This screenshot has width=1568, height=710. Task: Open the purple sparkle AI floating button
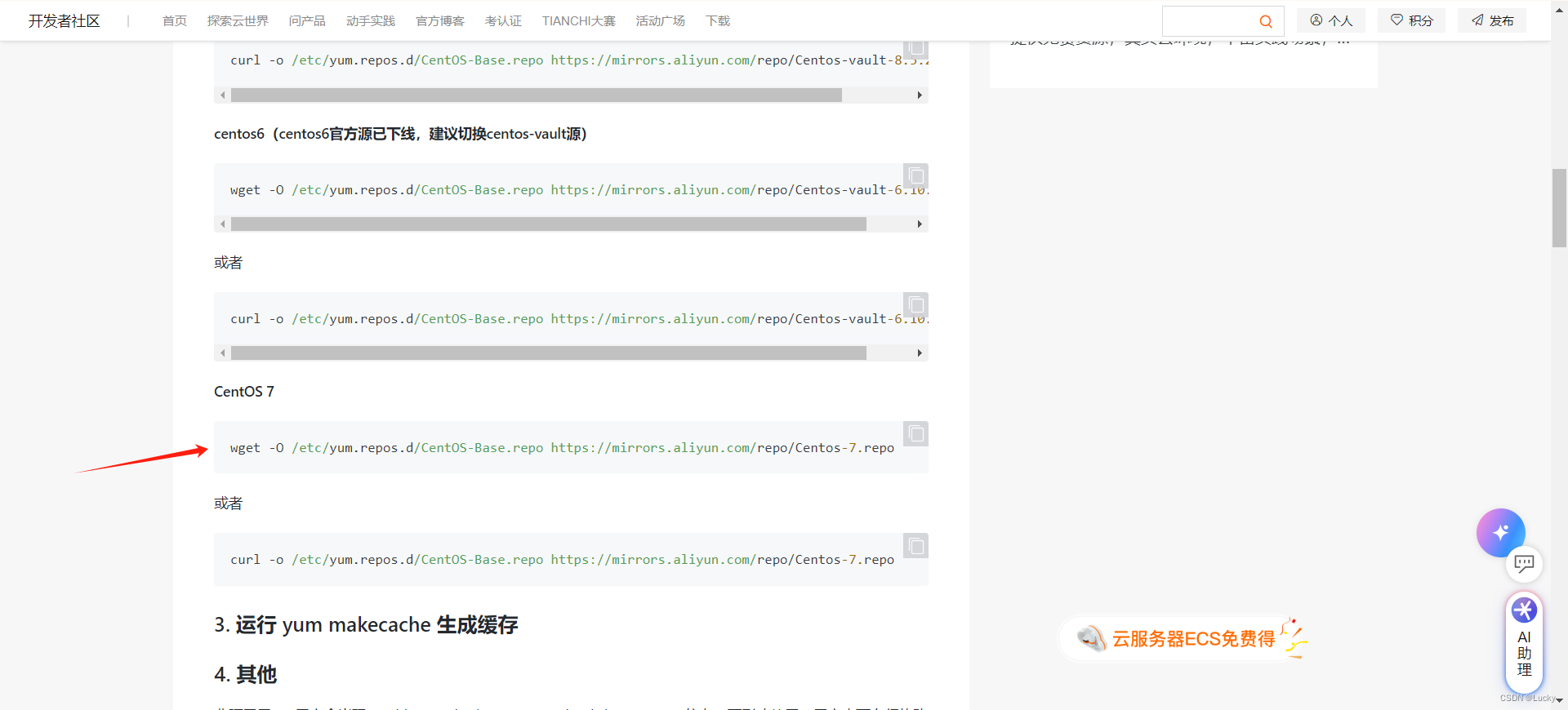tap(1500, 532)
